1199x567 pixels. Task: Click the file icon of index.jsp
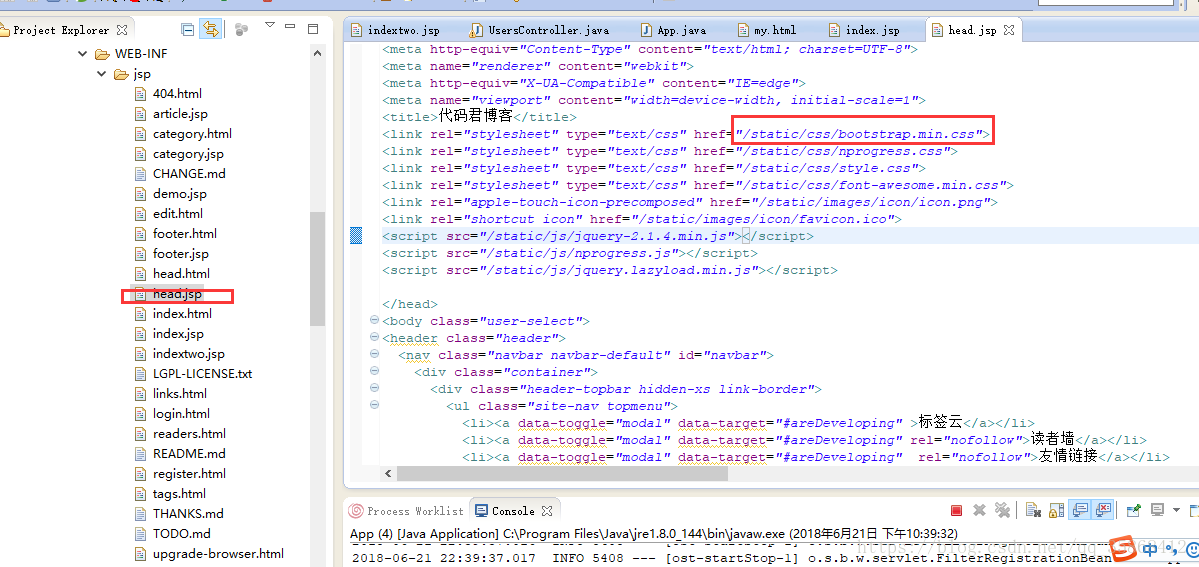tap(139, 334)
